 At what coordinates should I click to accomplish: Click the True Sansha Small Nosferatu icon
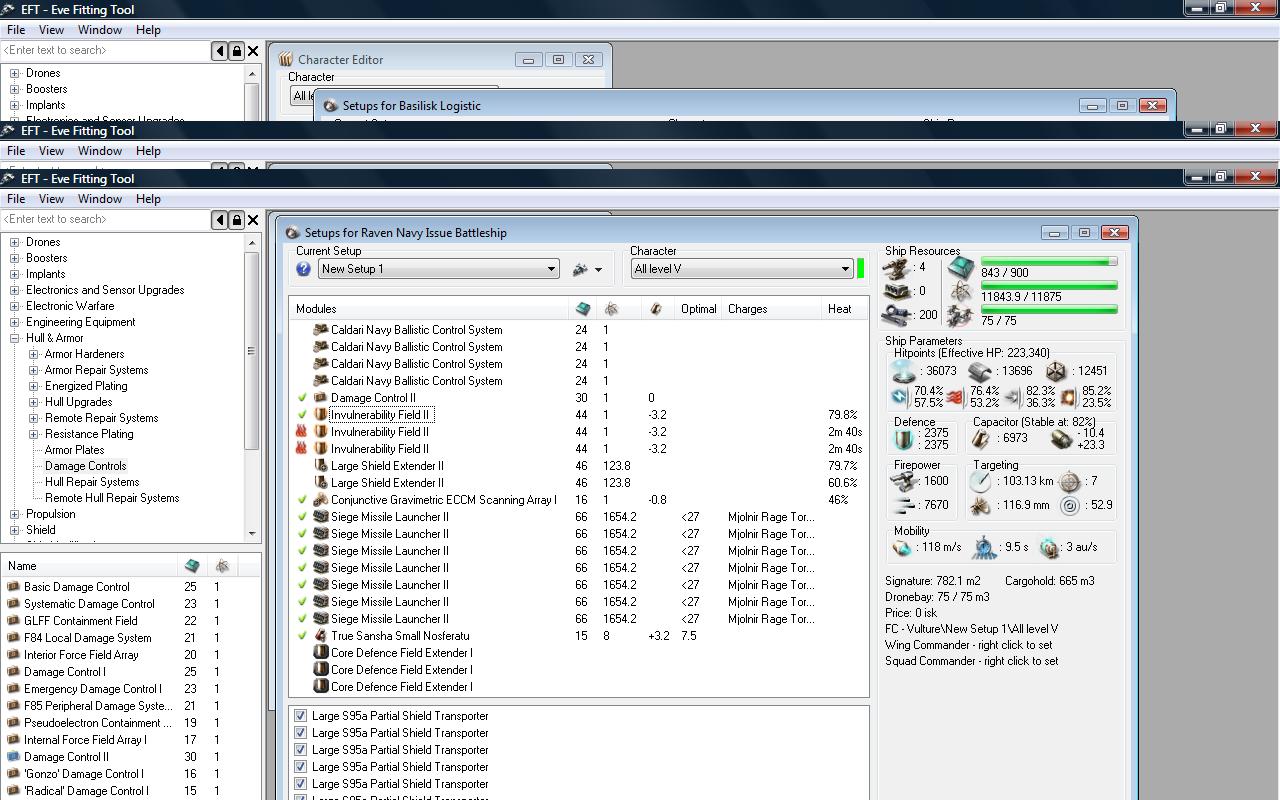tap(321, 636)
